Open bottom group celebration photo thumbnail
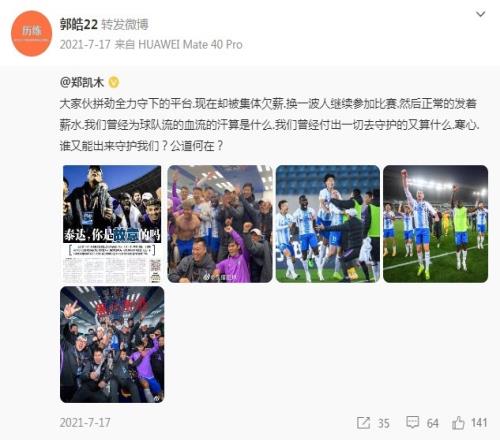This screenshot has width=500, height=440. (112, 344)
